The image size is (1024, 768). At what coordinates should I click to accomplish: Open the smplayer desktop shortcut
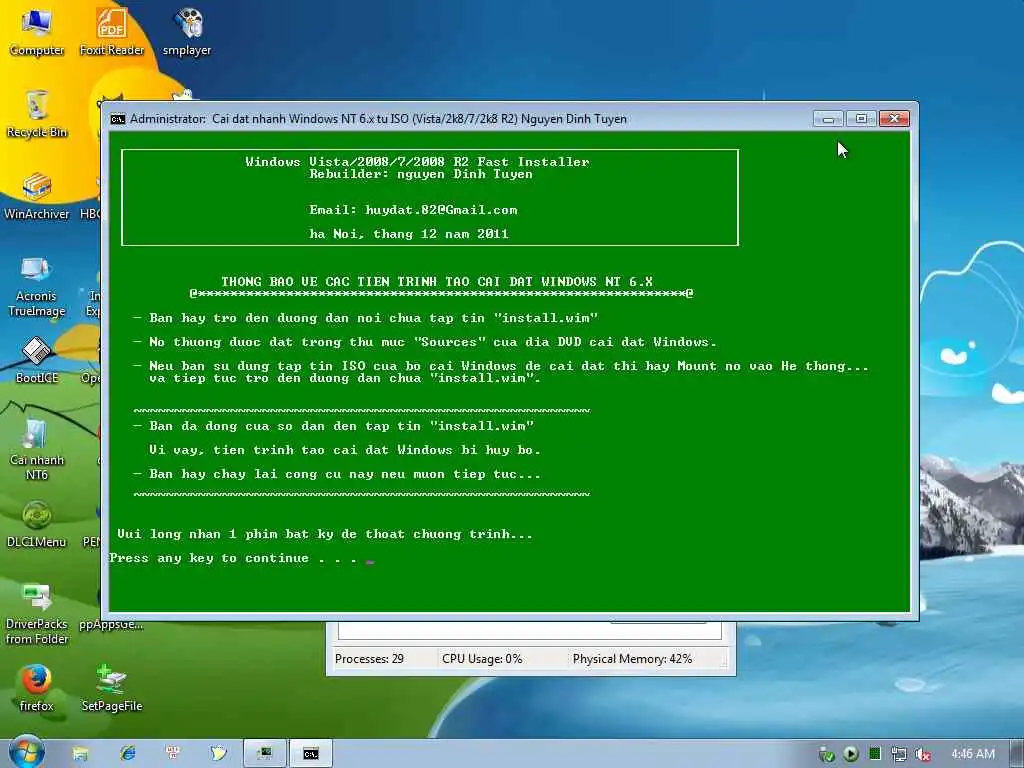click(x=187, y=31)
